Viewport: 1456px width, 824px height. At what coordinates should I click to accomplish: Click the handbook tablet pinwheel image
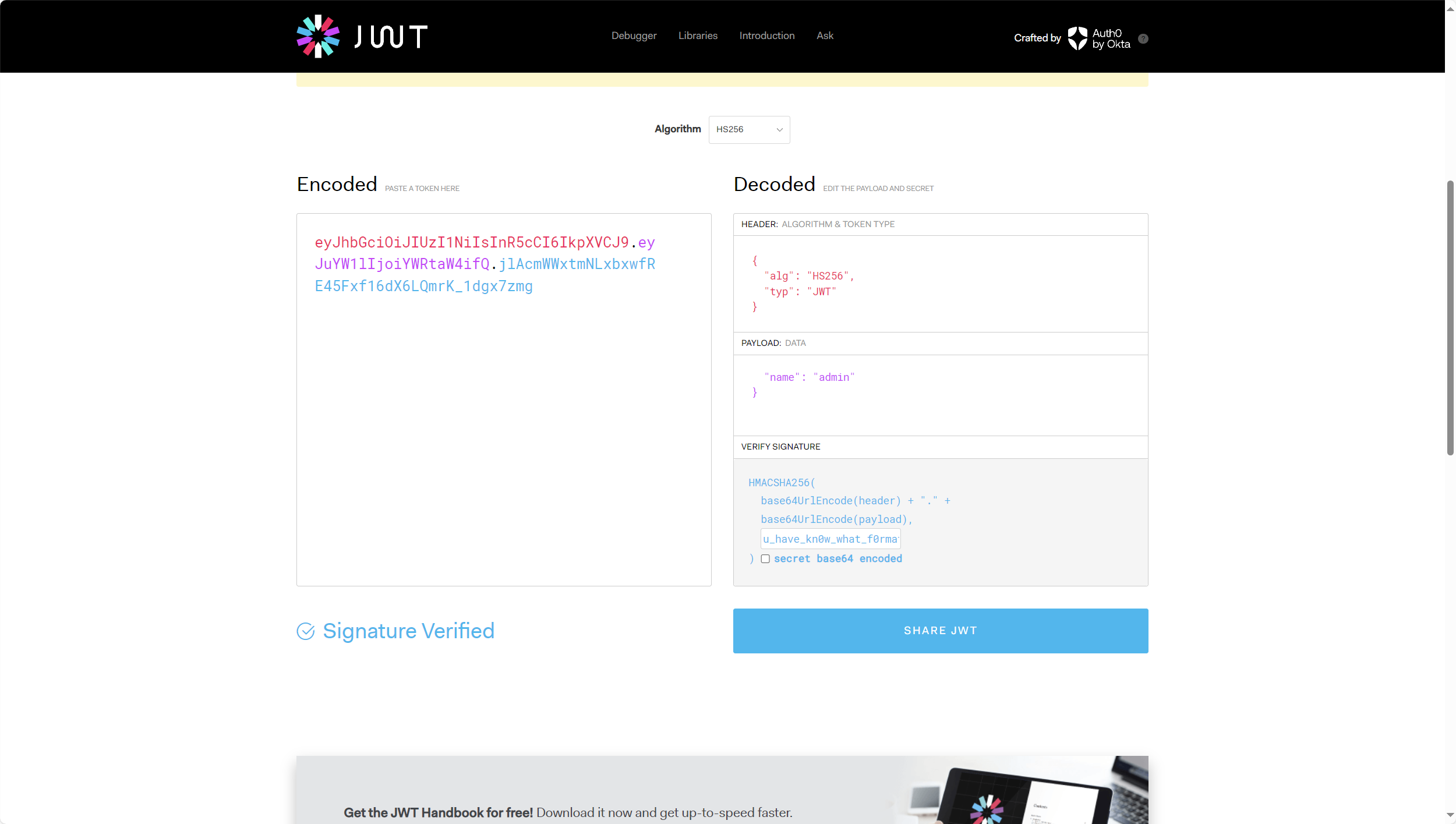coord(987,809)
